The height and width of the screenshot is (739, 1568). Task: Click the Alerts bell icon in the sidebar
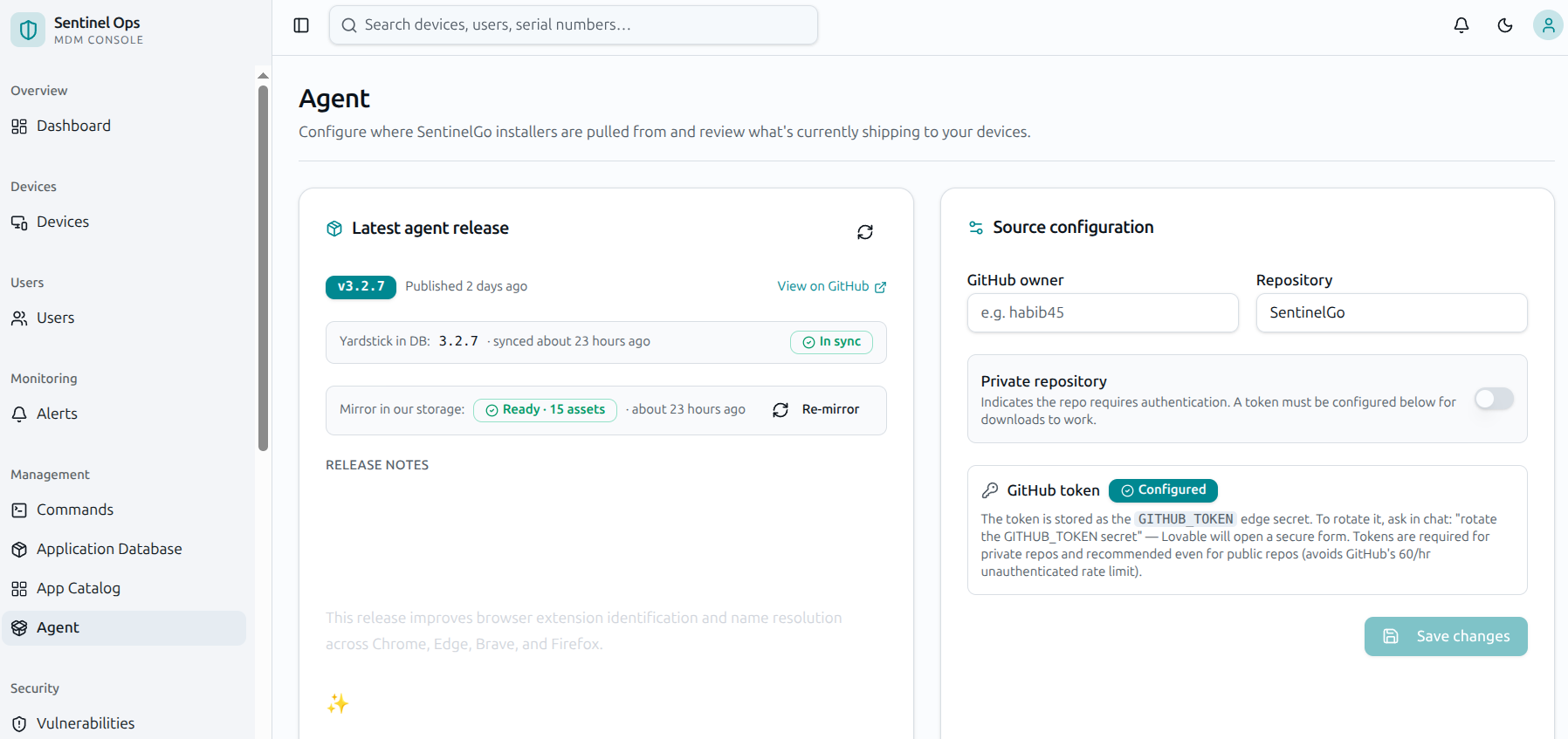(x=19, y=414)
